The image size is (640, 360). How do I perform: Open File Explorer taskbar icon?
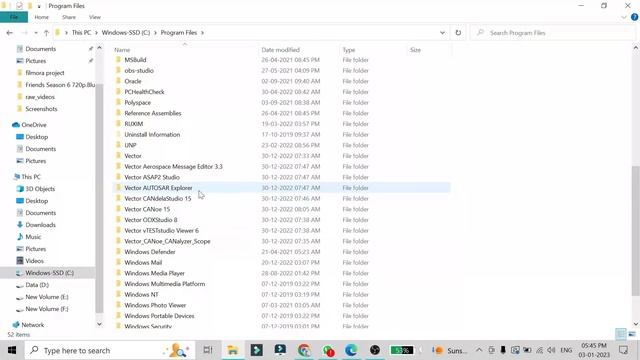click(233, 350)
